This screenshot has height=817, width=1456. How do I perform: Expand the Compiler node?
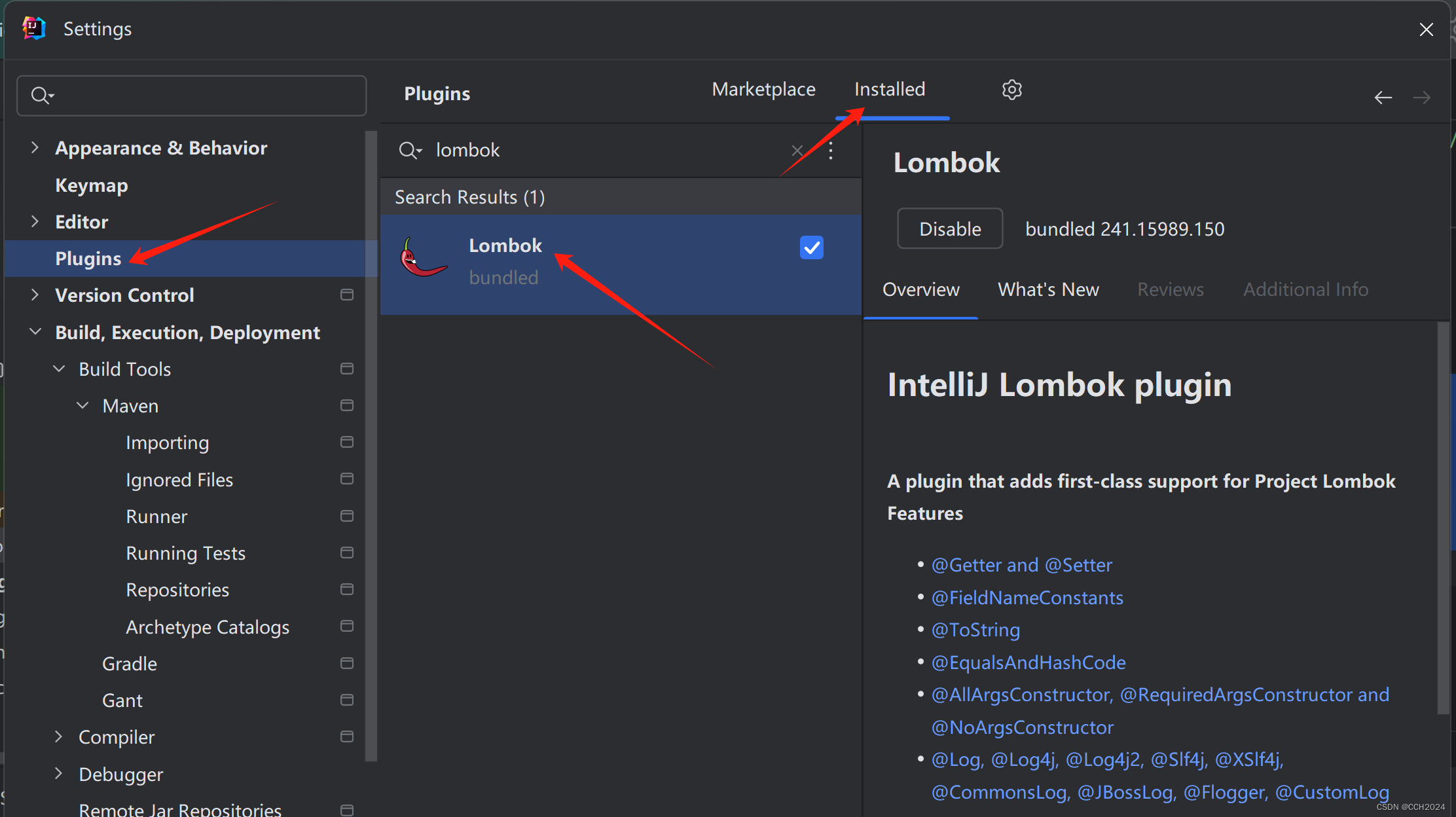58,736
